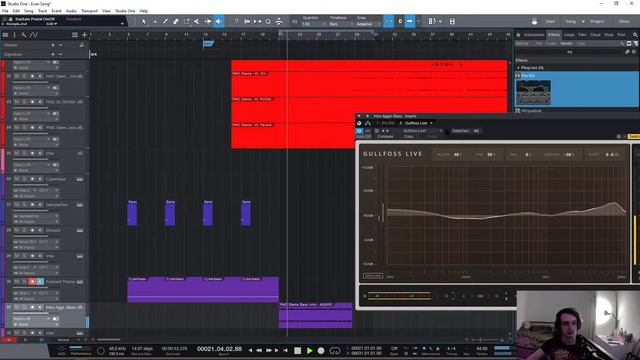Click the Project page button
Viewport: 640px width, 360px height.
tap(597, 21)
